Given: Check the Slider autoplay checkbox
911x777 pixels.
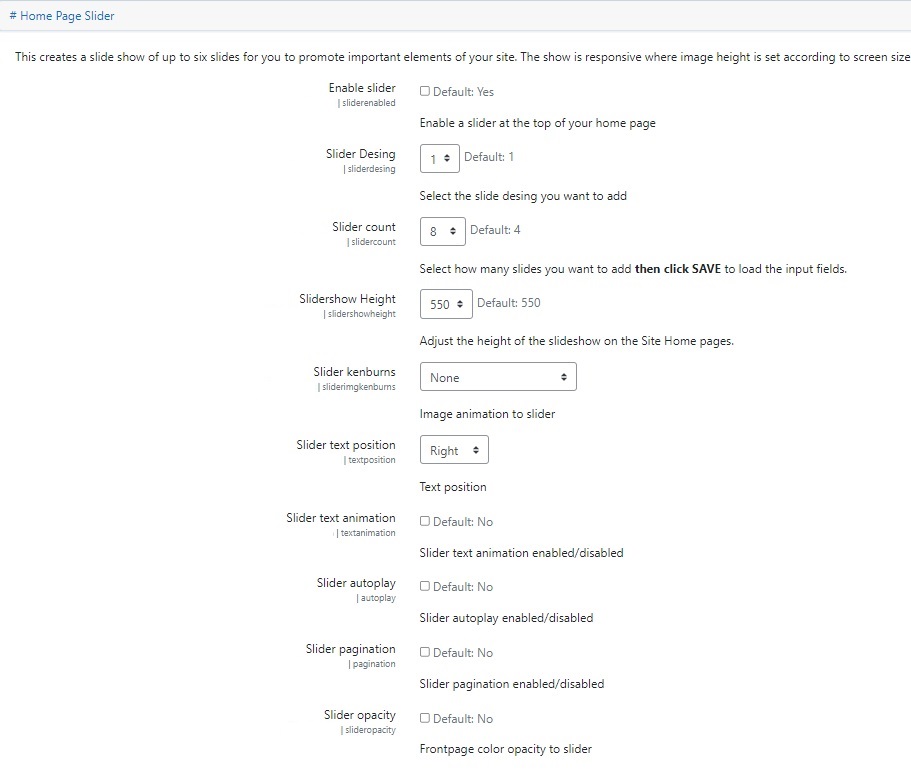Looking at the screenshot, I should pyautogui.click(x=425, y=586).
